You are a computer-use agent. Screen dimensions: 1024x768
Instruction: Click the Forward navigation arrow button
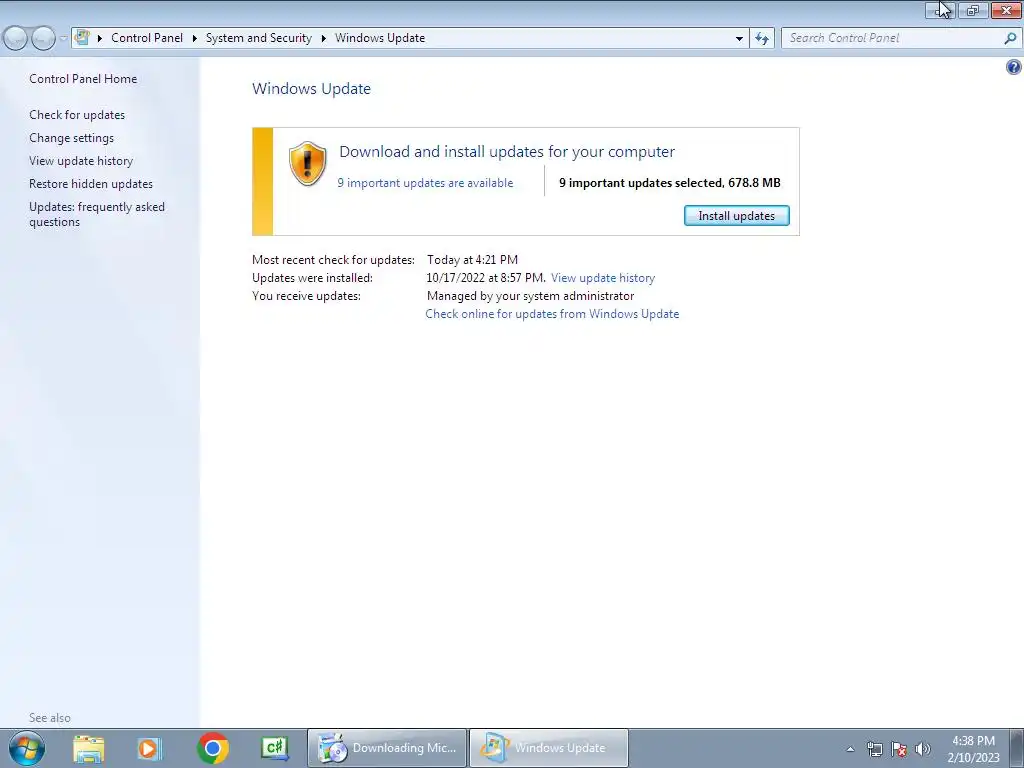43,38
